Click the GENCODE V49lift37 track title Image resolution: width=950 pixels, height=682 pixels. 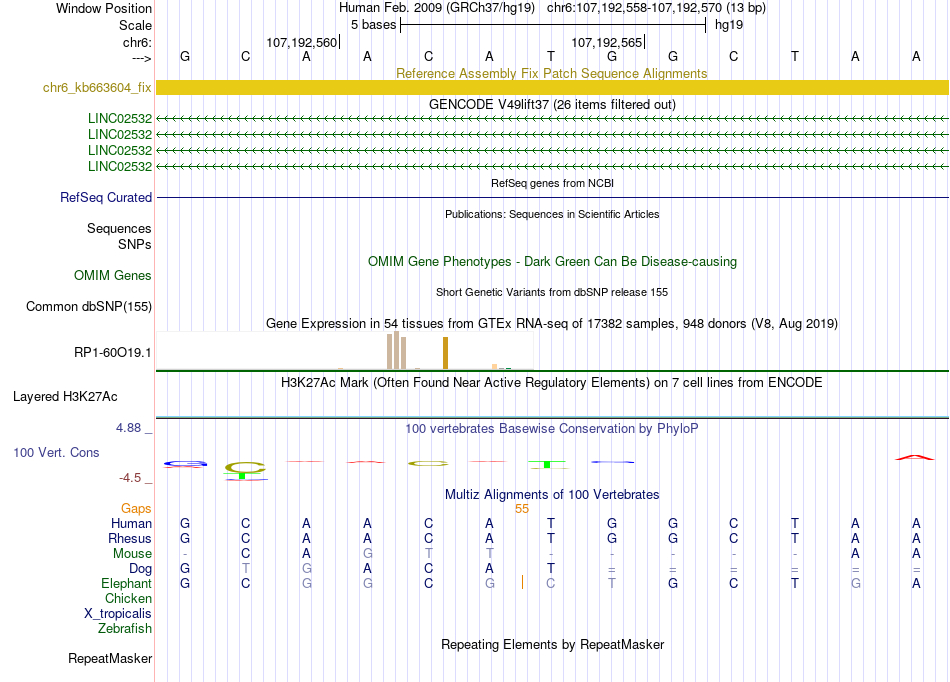pos(552,104)
